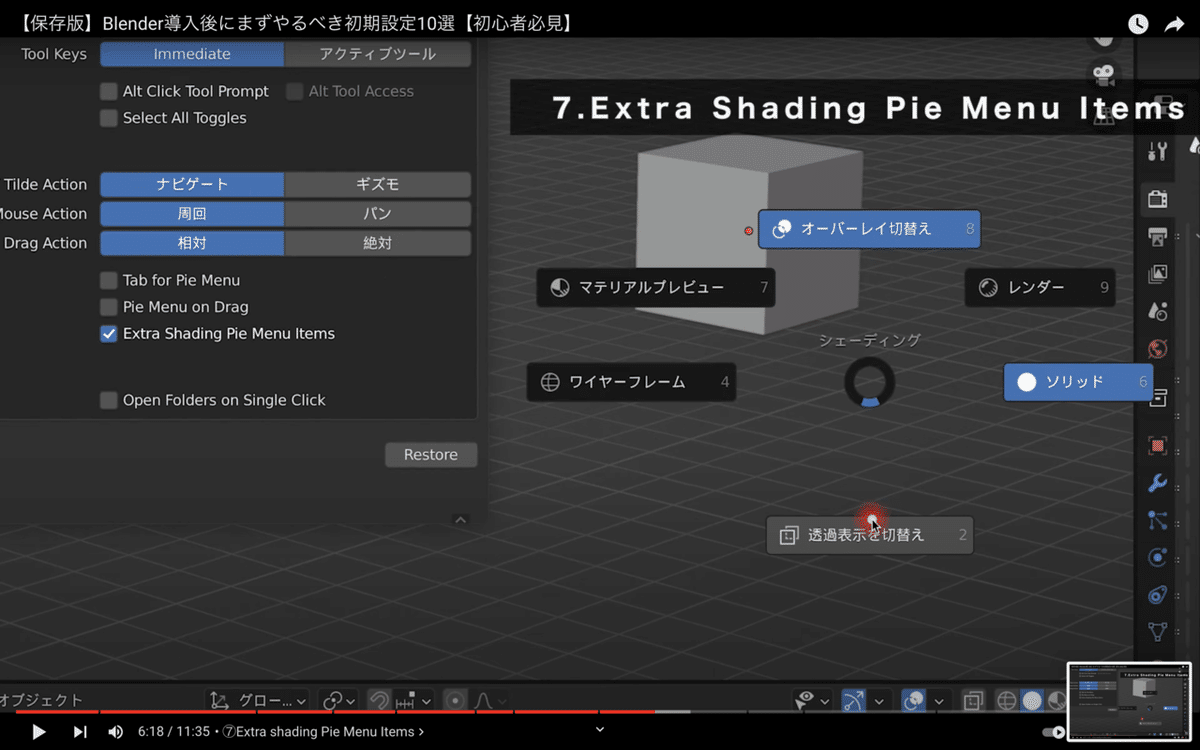Open the Render properties tab icon
This screenshot has height=750, width=1200.
(x=1157, y=199)
